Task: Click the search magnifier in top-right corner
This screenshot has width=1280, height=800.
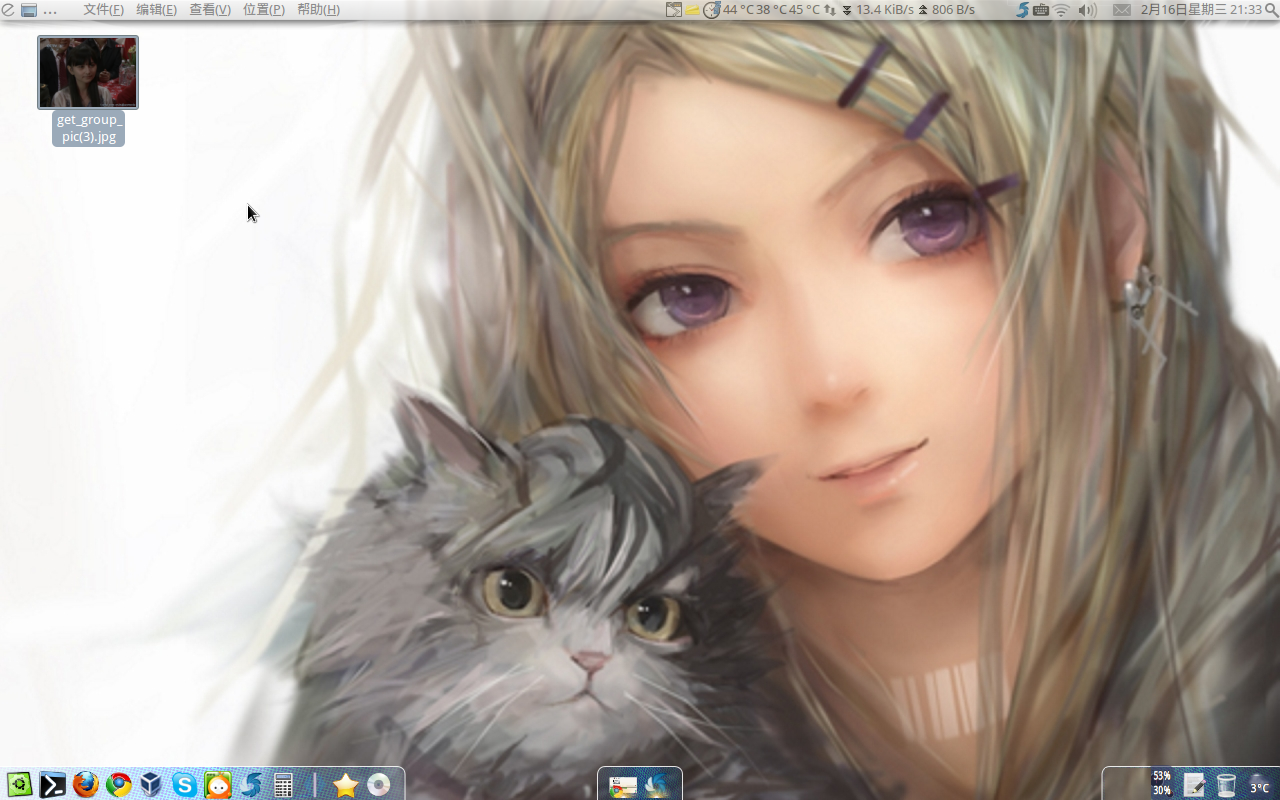Action: pyautogui.click(x=1271, y=10)
